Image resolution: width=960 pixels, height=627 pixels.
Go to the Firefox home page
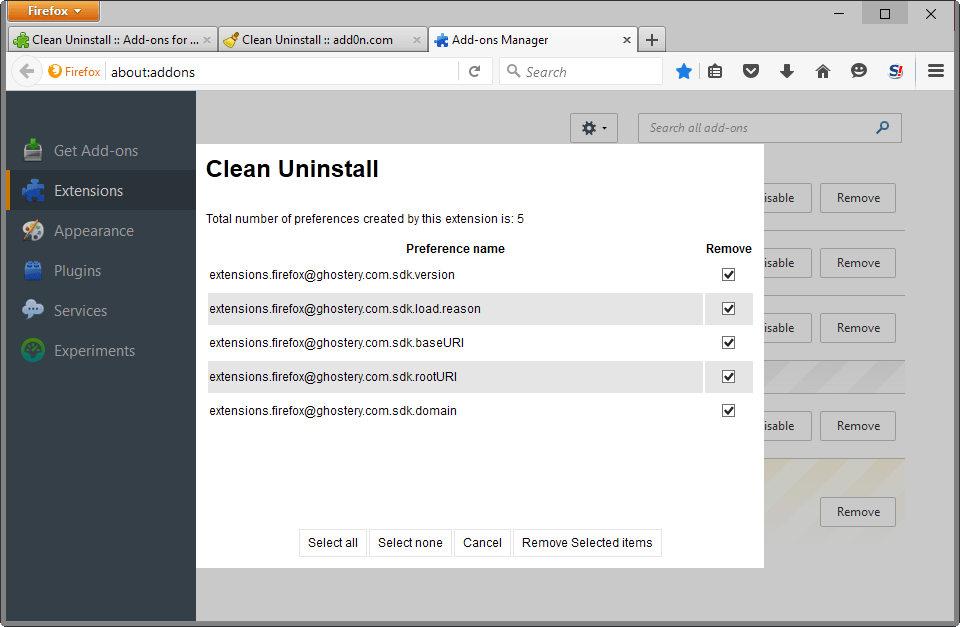coord(823,71)
